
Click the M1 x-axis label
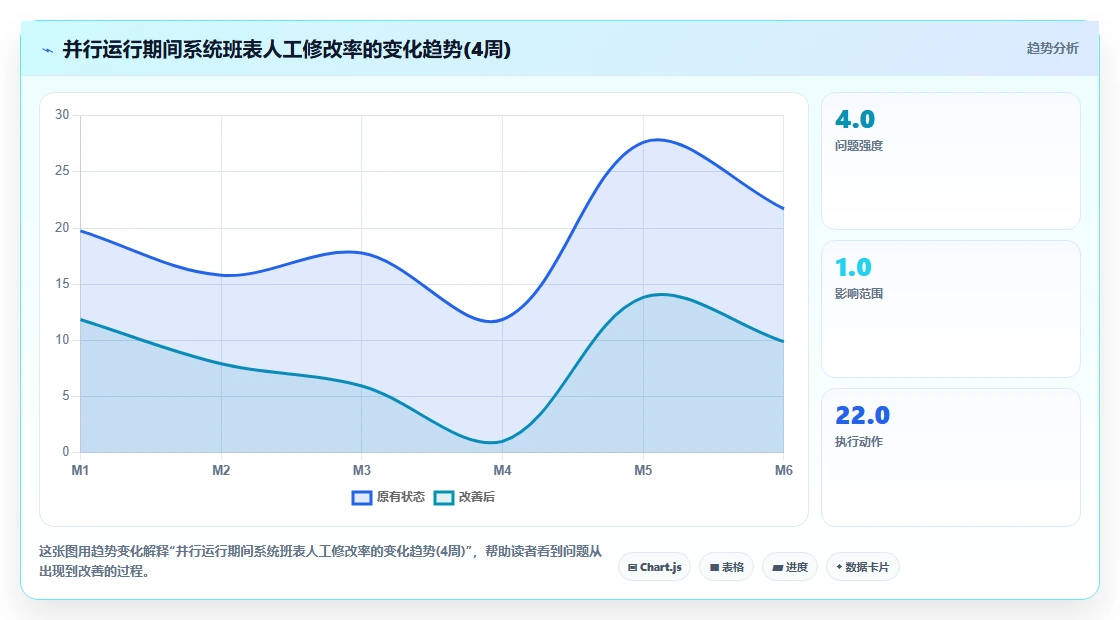[x=80, y=470]
